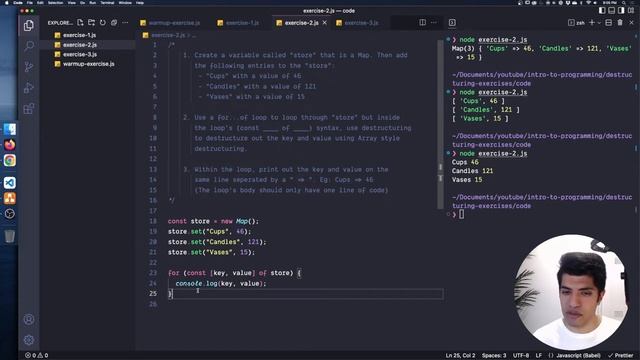Screen dimensions: 640x360
Task: Launch Firefox from the Dock
Action: (9, 144)
